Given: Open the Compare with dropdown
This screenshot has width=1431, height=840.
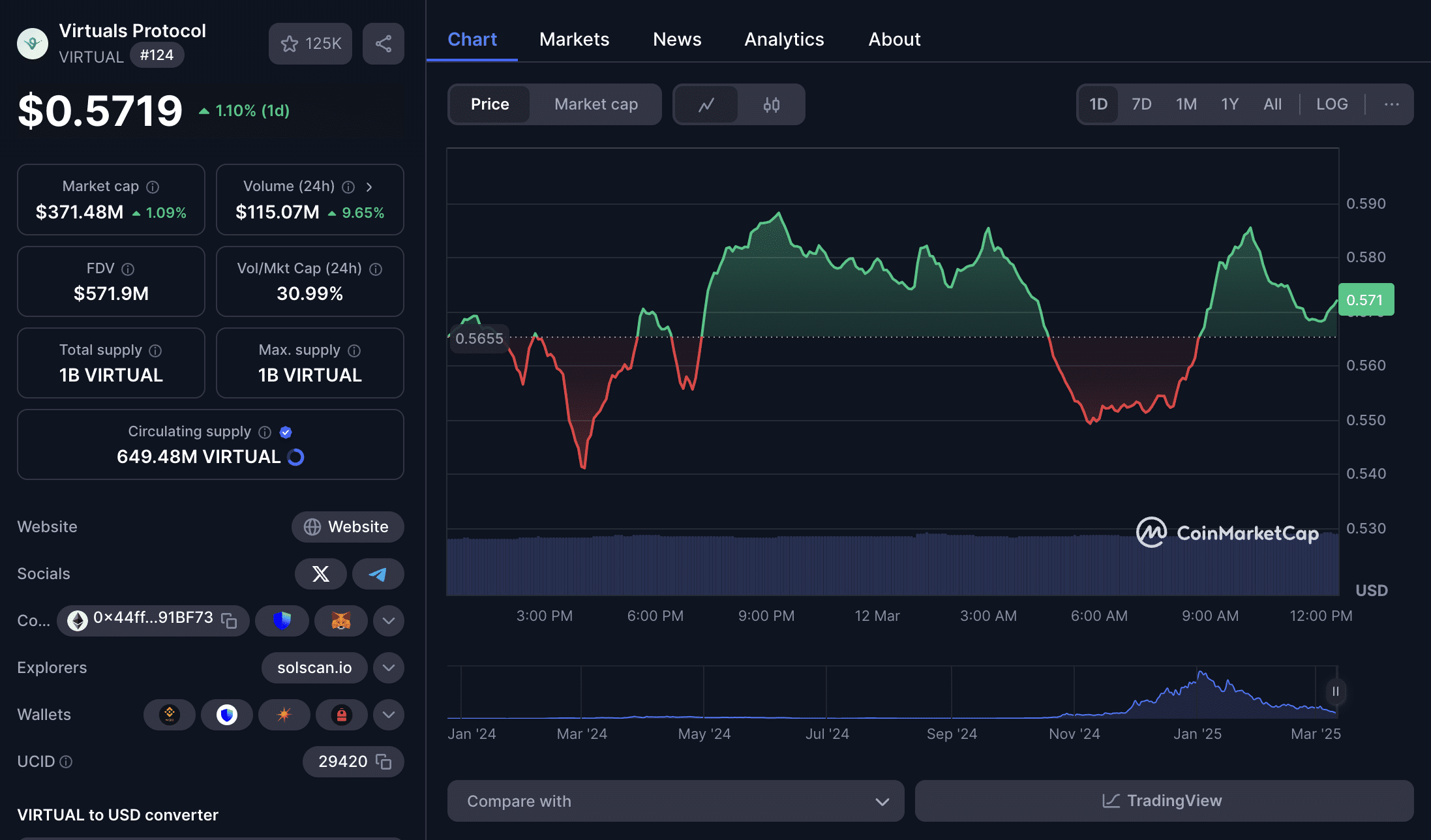Looking at the screenshot, I should 676,801.
